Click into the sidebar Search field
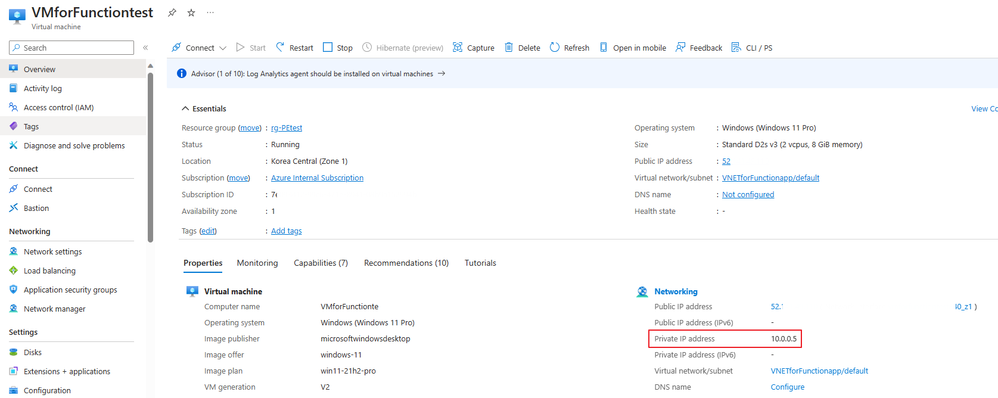Screen dimensions: 998x398 pos(71,48)
